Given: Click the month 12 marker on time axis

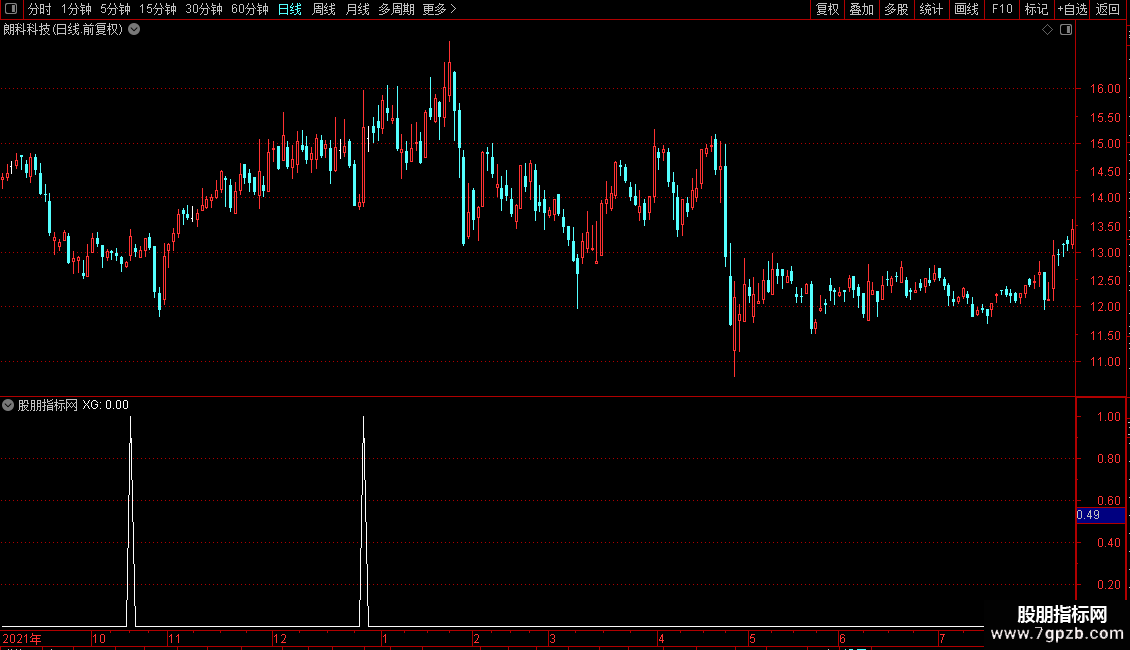Looking at the screenshot, I should point(280,638).
